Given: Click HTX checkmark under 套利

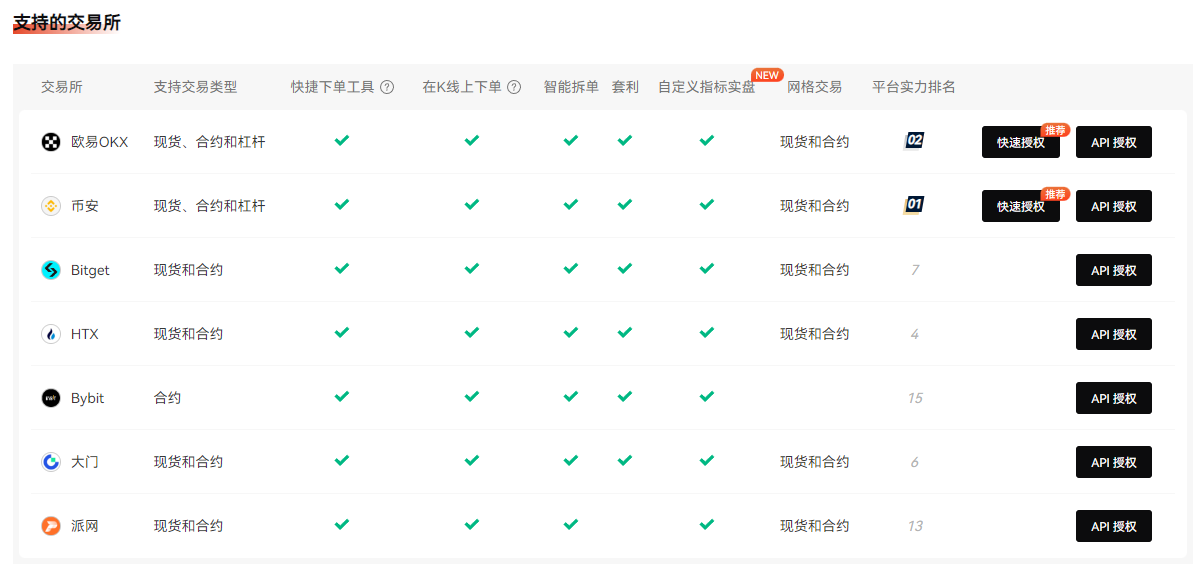Looking at the screenshot, I should click(625, 333).
